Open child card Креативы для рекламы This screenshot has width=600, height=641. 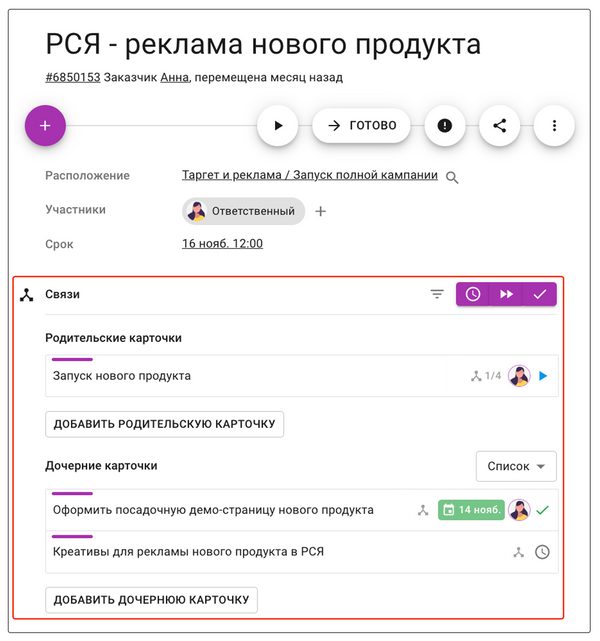pyautogui.click(x=302, y=552)
